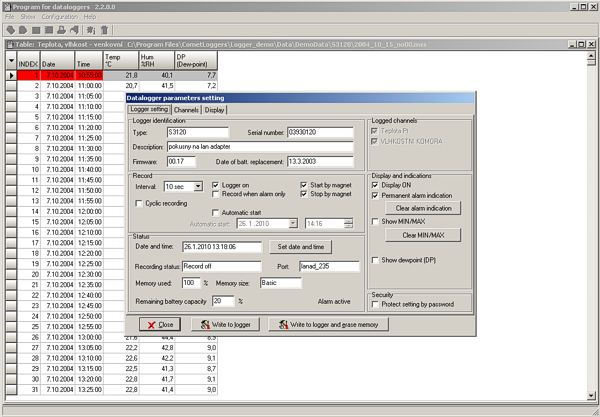
Task: Click the first icon in the toolbar
Action: click(x=10, y=30)
